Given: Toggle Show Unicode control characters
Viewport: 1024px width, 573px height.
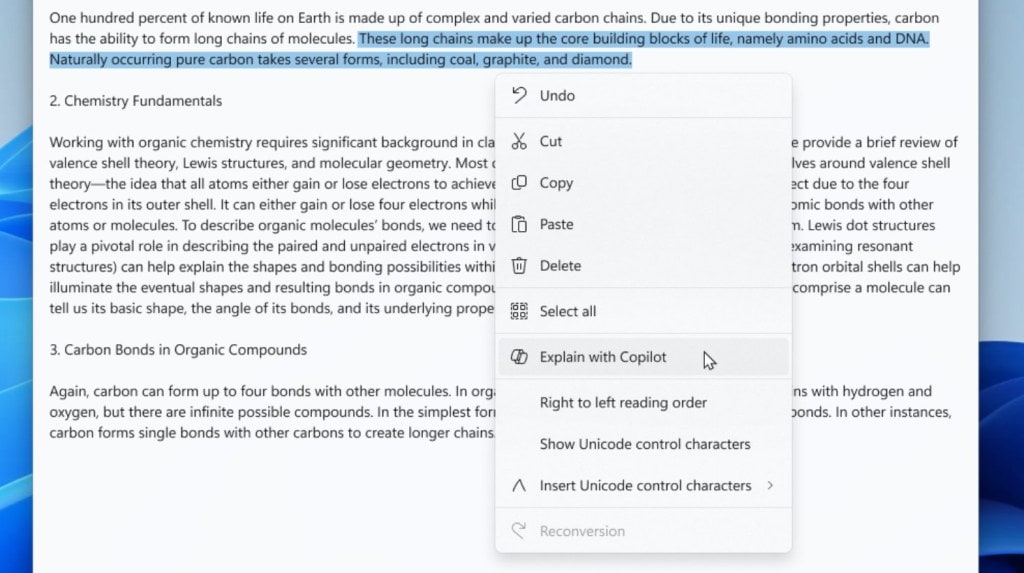Looking at the screenshot, I should coord(644,444).
